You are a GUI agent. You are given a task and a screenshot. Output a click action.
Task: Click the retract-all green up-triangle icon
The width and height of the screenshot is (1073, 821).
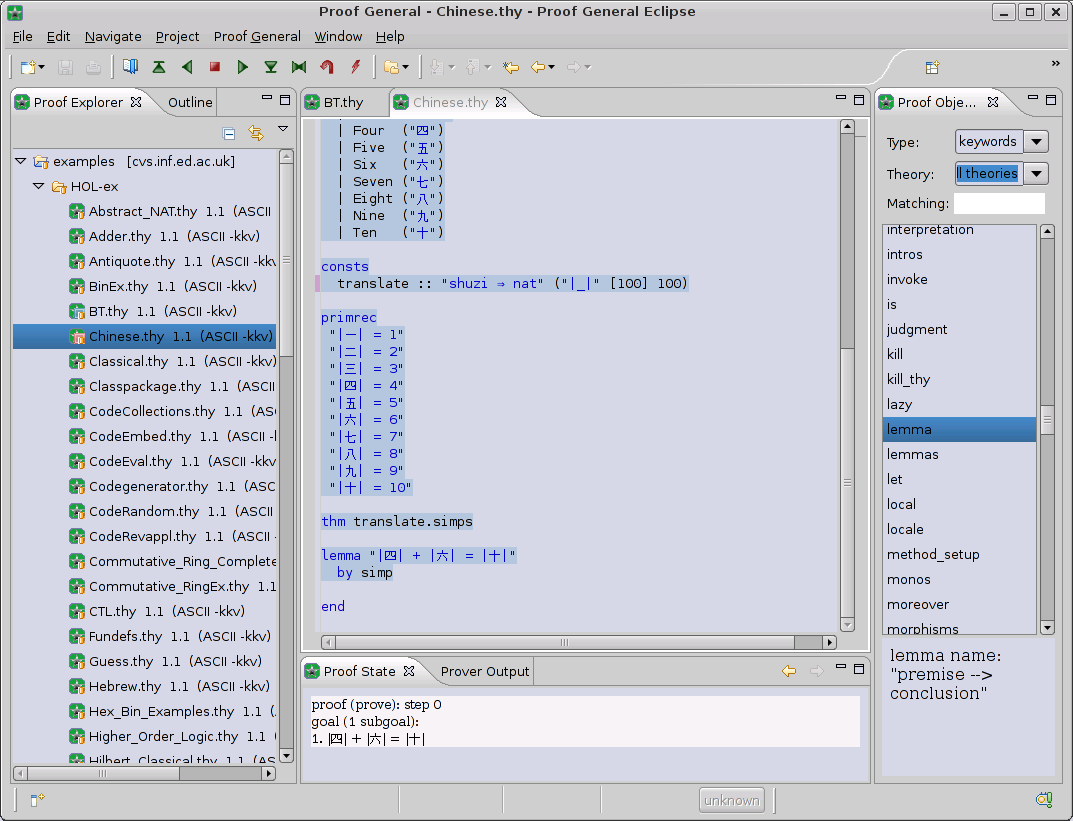click(x=159, y=67)
